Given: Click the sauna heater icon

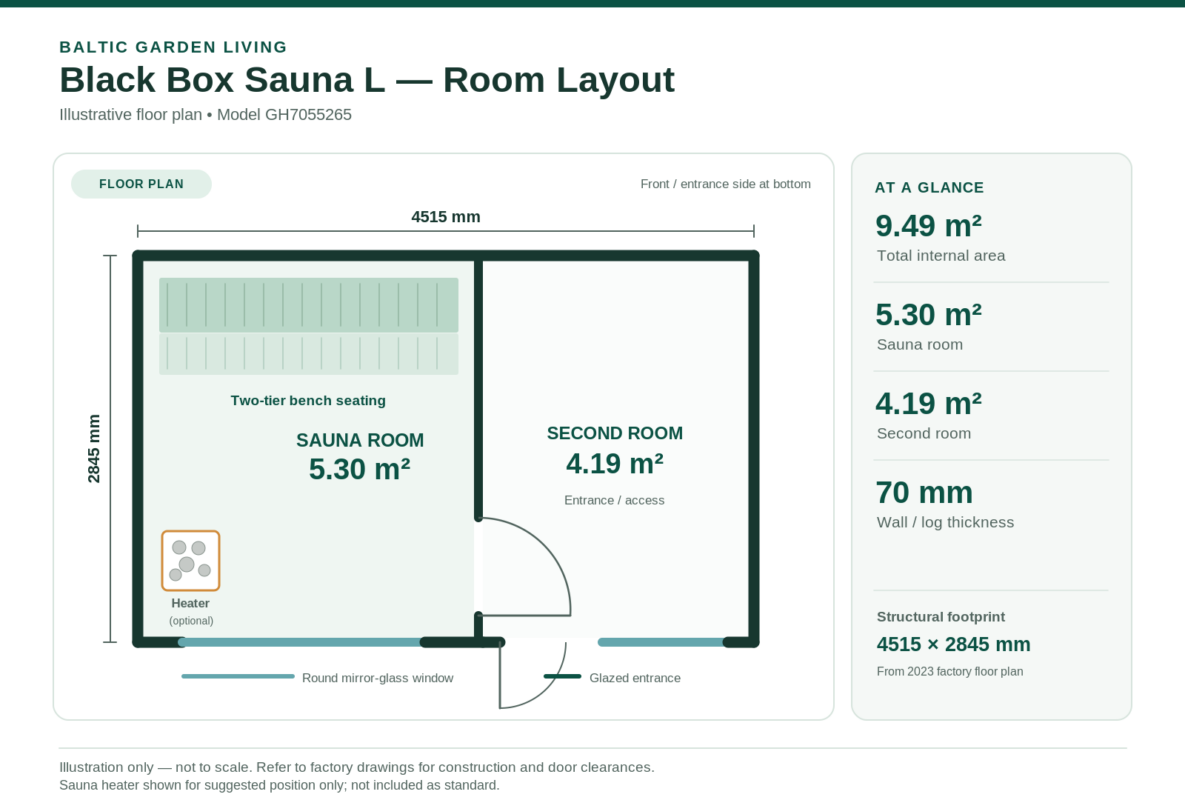Looking at the screenshot, I should [x=190, y=561].
